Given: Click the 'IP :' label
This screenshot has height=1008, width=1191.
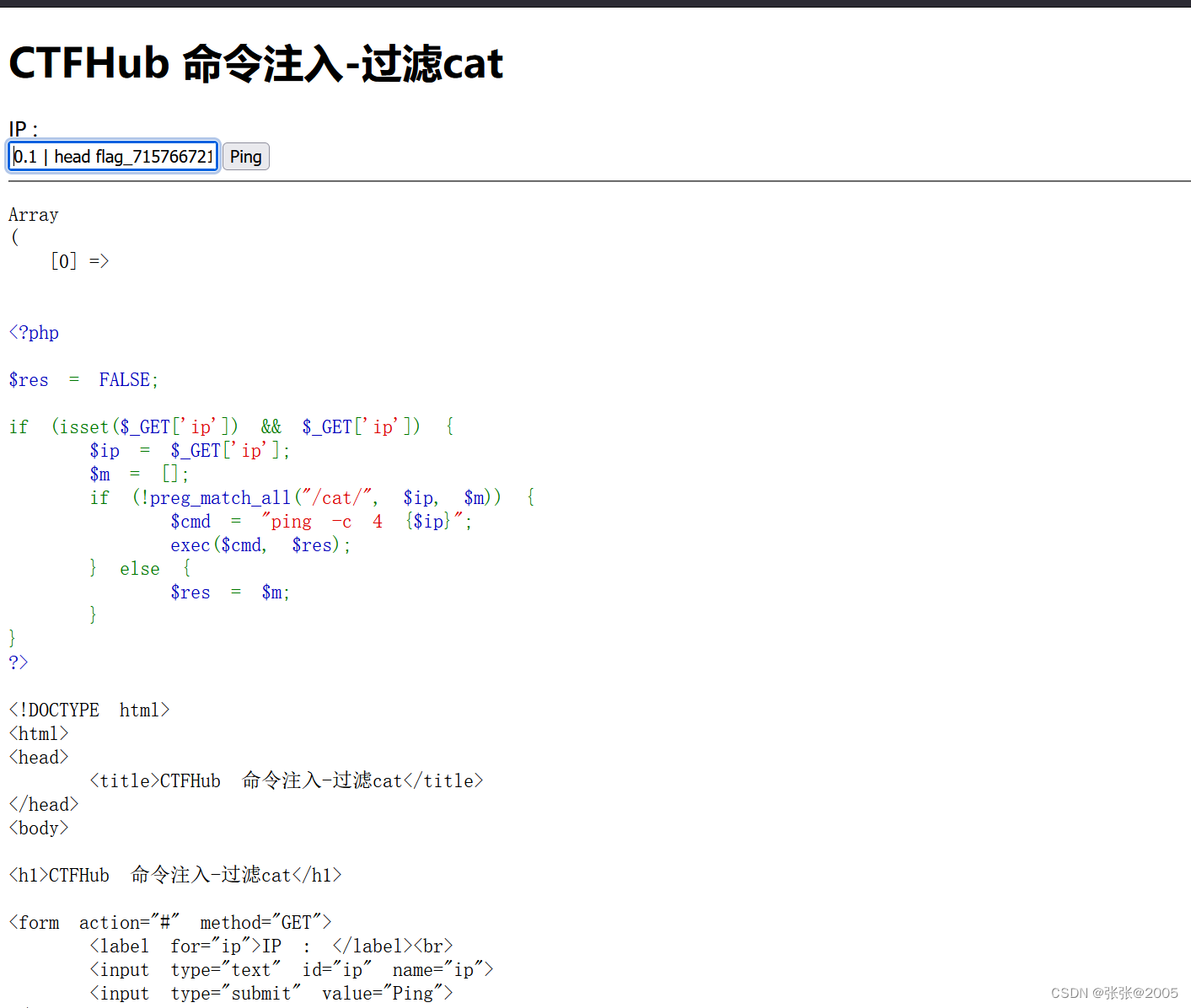Looking at the screenshot, I should click(24, 129).
